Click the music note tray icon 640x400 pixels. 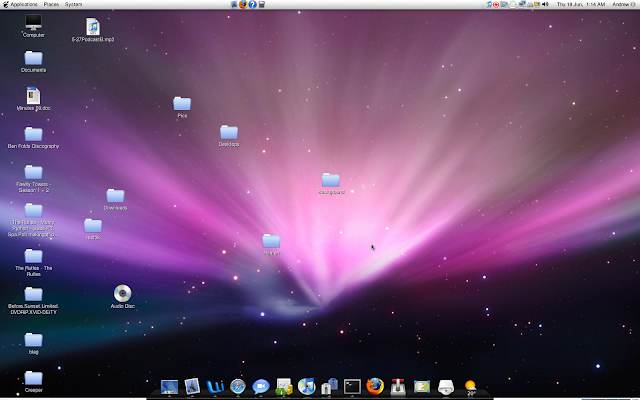pos(489,4)
